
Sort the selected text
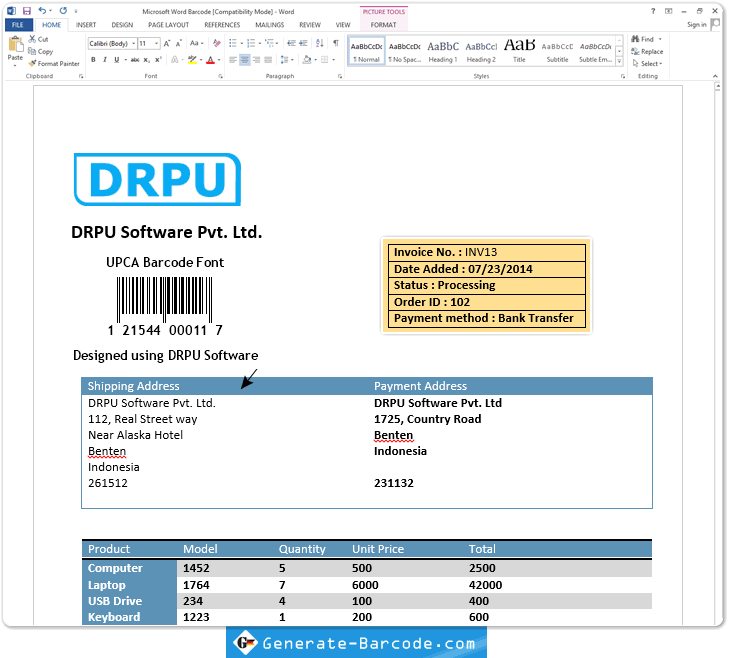point(319,43)
